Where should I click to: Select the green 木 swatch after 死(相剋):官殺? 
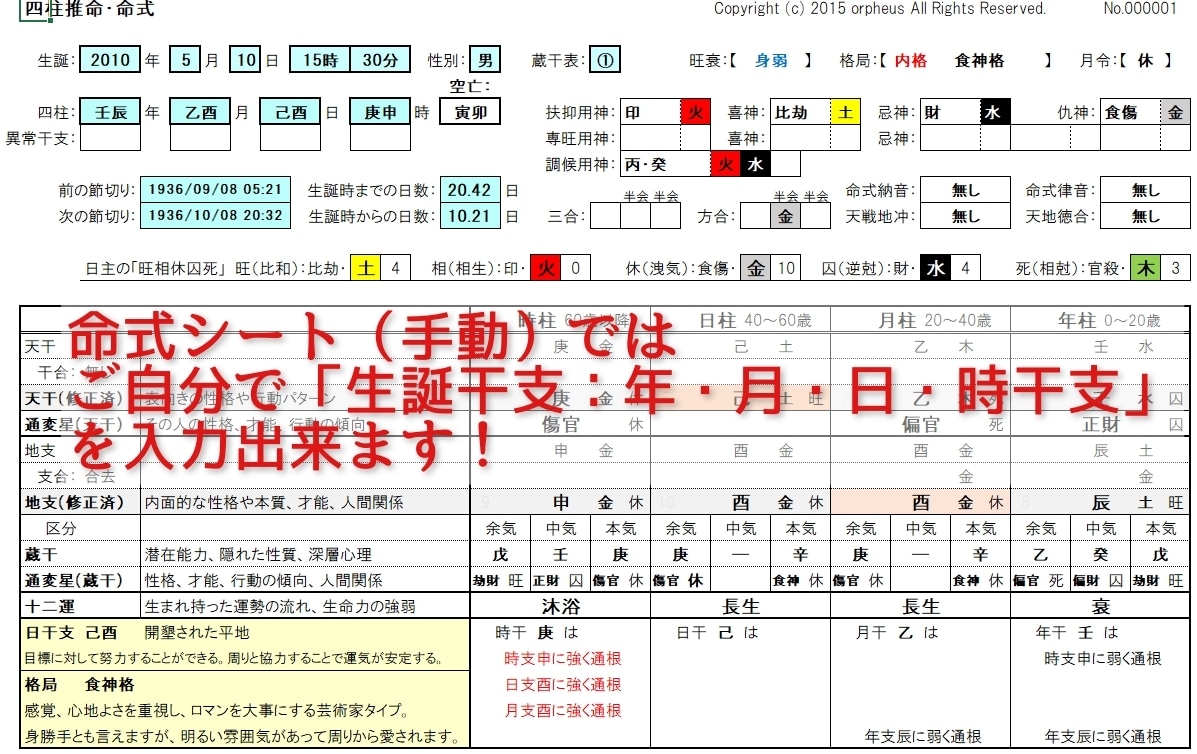pyautogui.click(x=1145, y=268)
